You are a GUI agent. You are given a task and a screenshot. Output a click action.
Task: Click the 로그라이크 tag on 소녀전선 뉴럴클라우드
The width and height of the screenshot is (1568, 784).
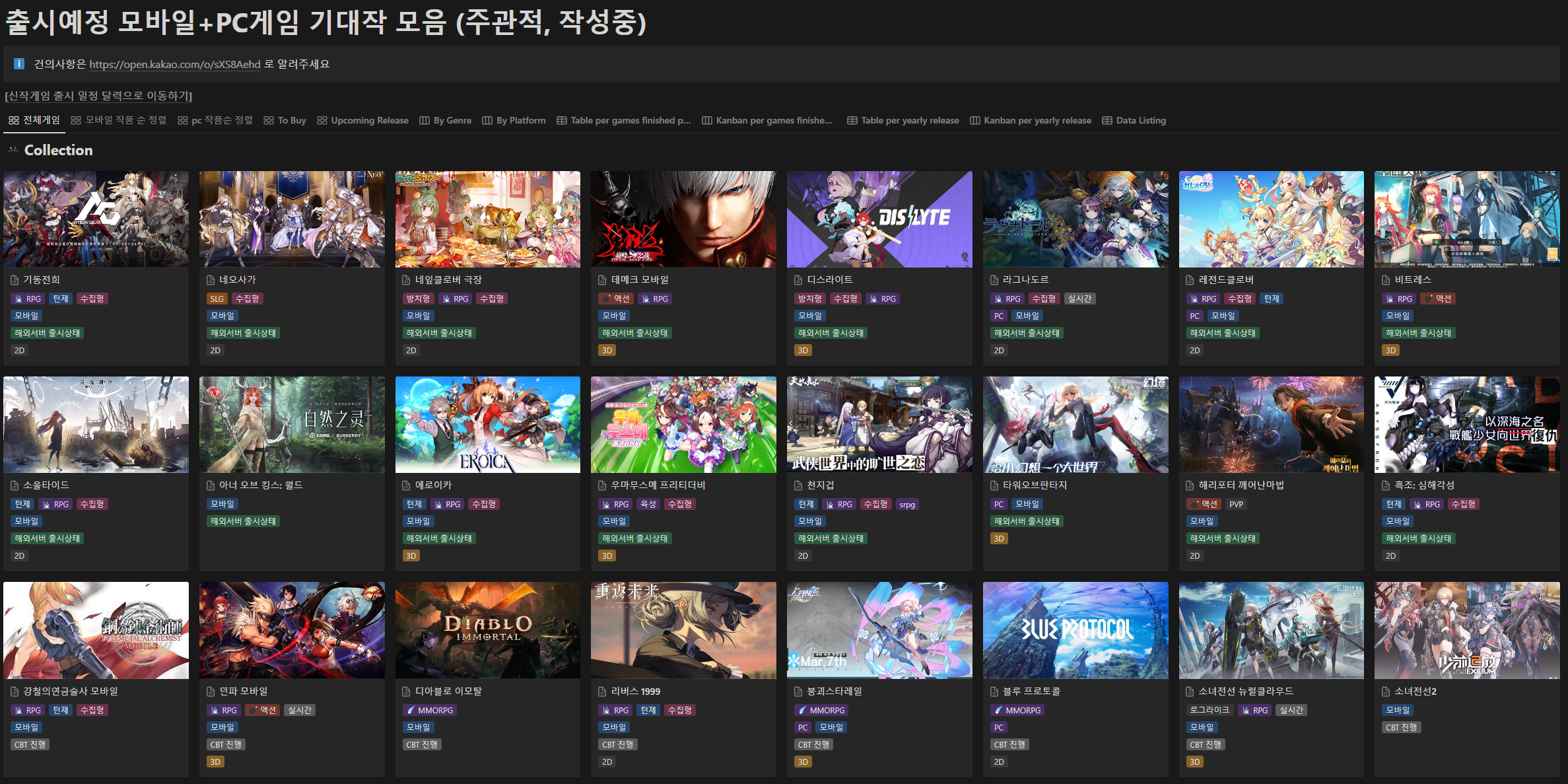1210,711
